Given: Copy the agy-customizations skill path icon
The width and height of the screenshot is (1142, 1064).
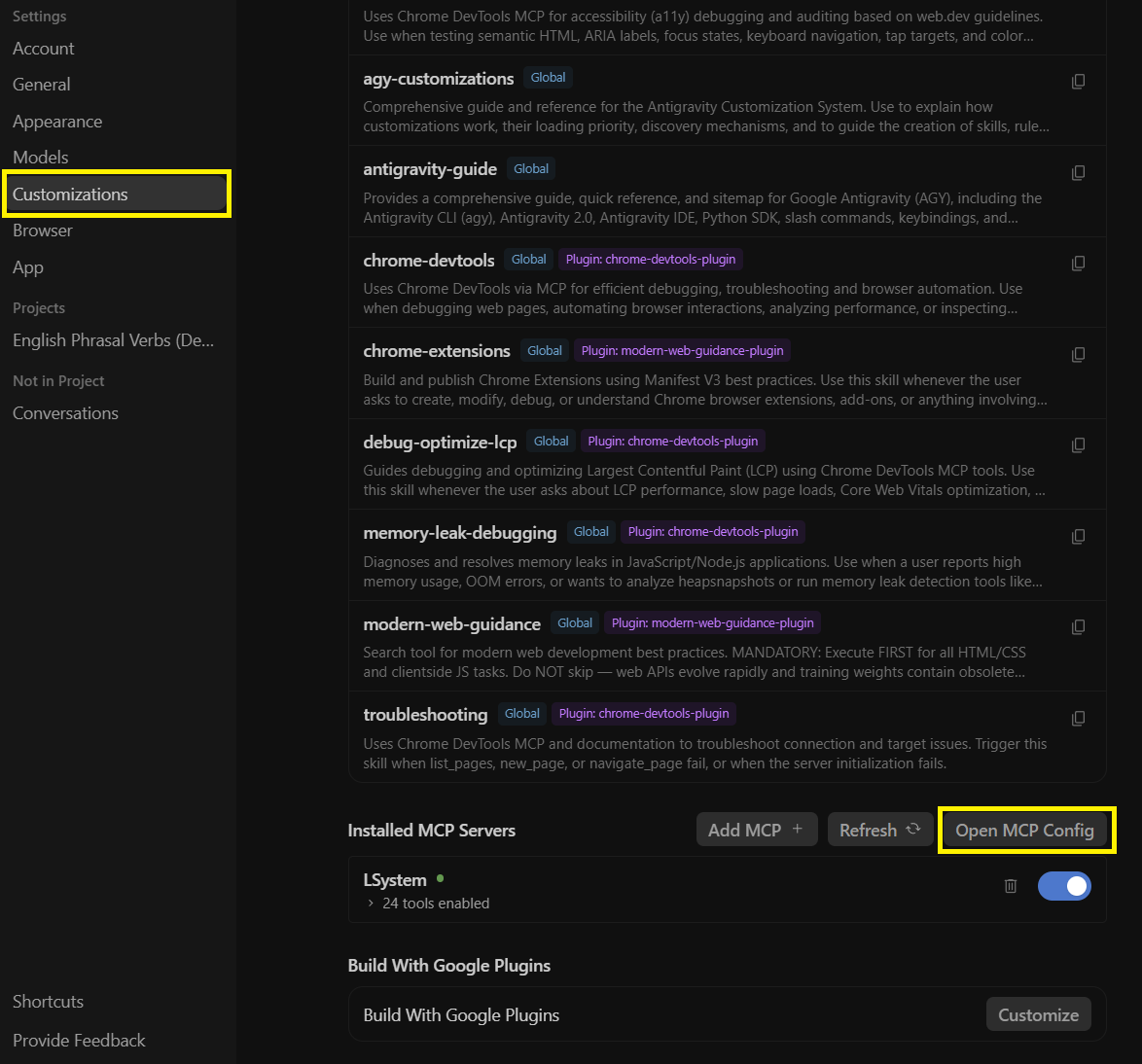Looking at the screenshot, I should [x=1078, y=82].
